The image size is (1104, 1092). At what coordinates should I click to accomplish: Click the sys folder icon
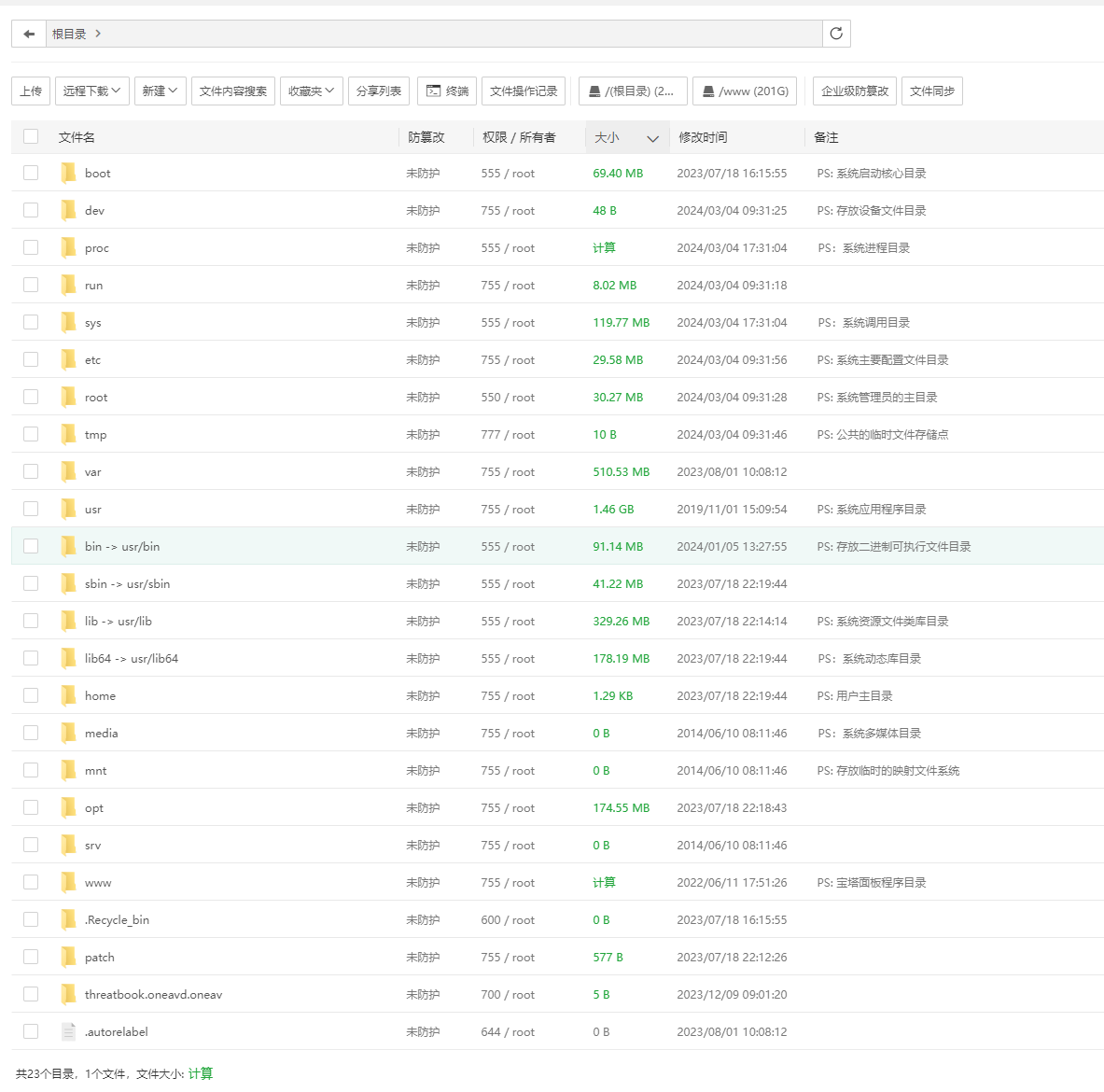[x=68, y=322]
